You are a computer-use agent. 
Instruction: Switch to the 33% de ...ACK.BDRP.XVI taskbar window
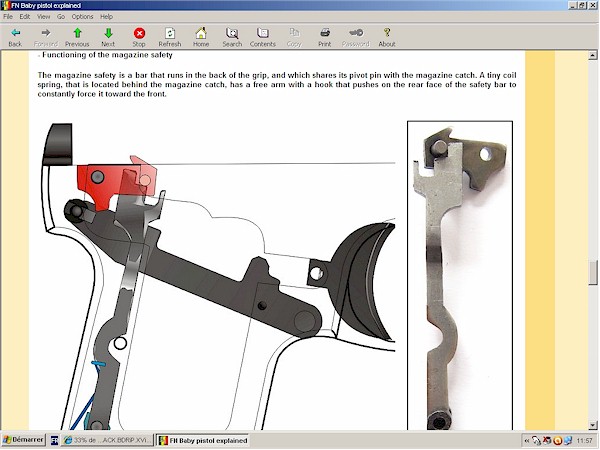[x=108, y=440]
